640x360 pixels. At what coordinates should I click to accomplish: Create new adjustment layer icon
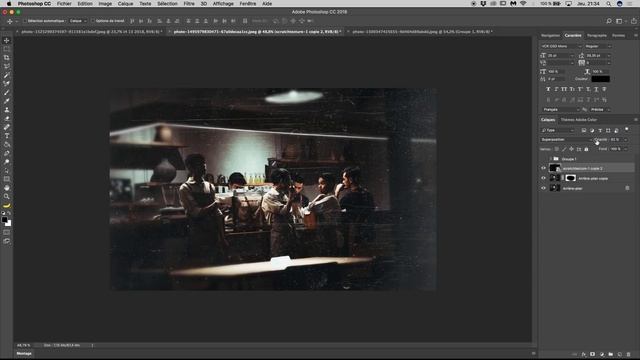(x=602, y=354)
